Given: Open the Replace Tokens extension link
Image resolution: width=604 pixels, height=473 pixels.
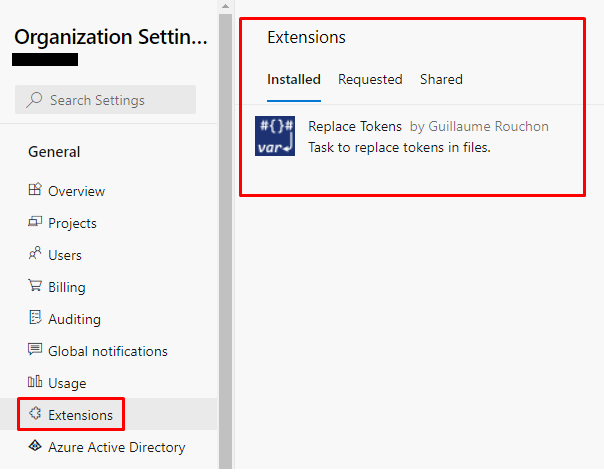Looking at the screenshot, I should [x=355, y=126].
